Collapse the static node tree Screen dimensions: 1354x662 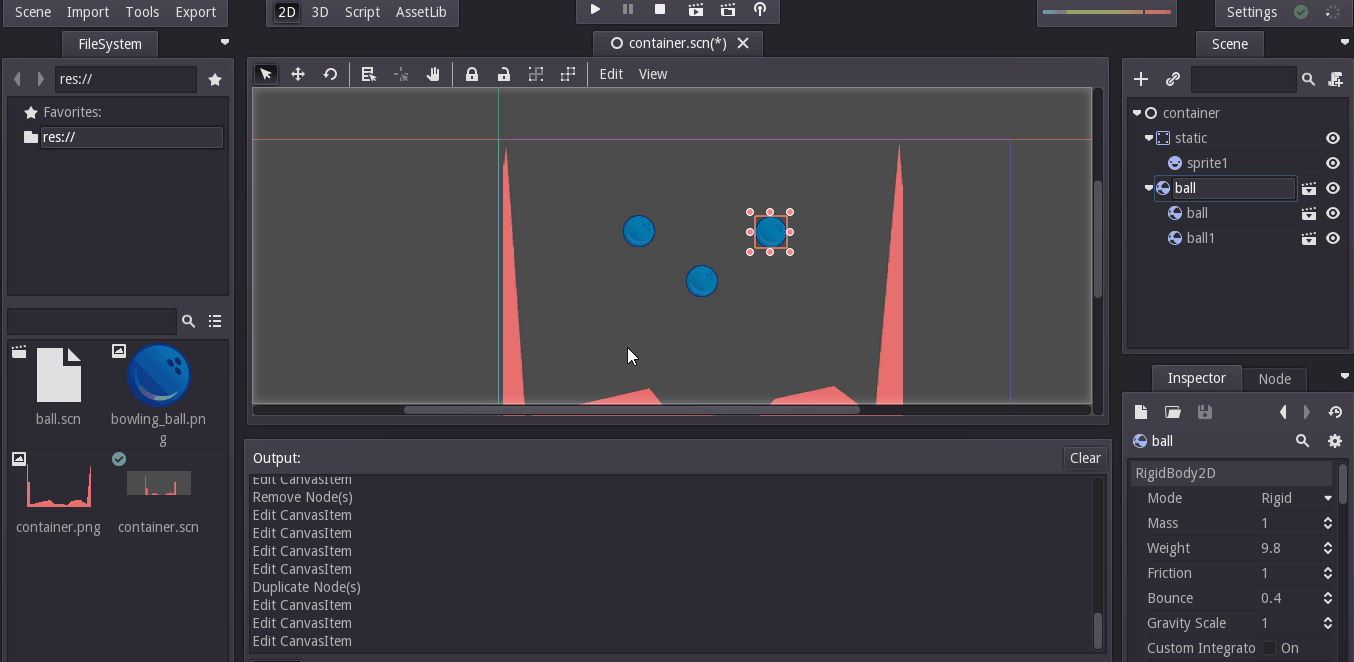coord(1149,138)
